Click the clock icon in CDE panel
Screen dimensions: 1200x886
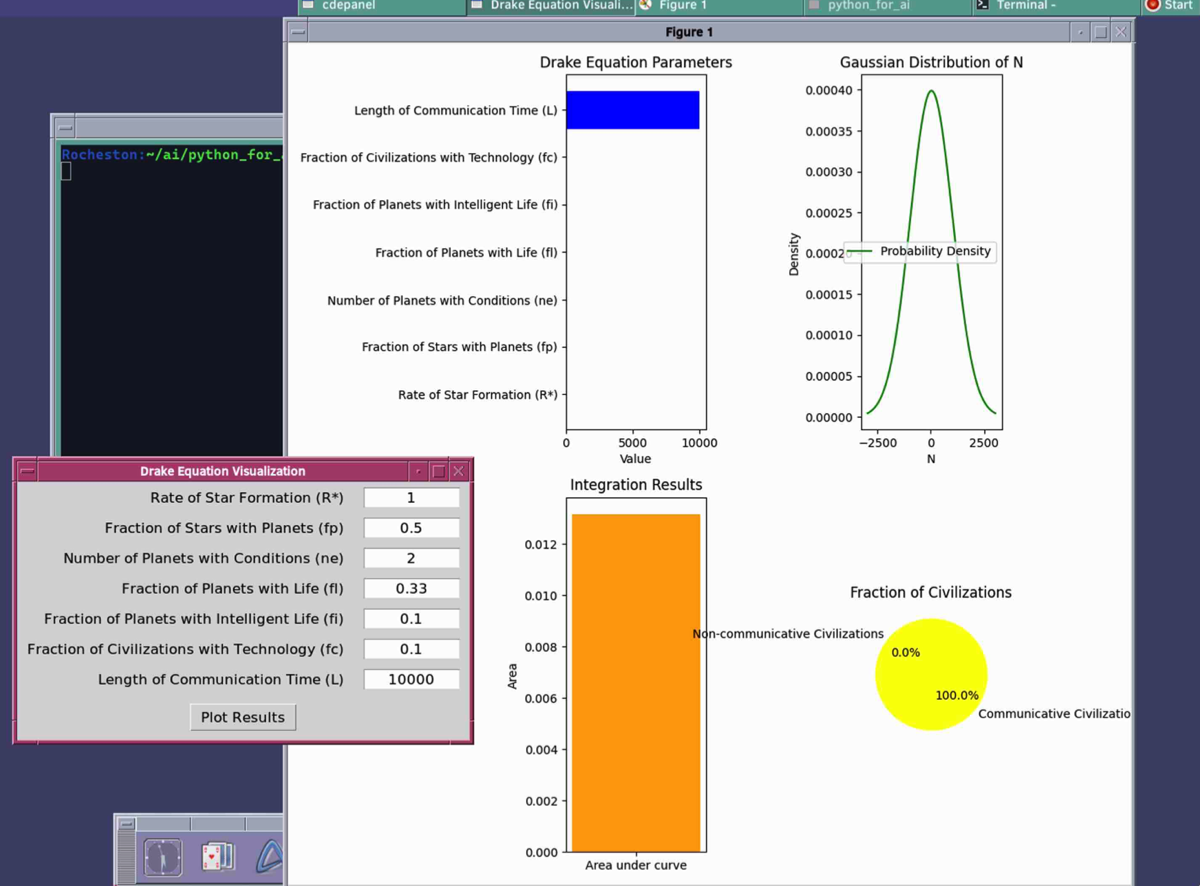(x=162, y=858)
